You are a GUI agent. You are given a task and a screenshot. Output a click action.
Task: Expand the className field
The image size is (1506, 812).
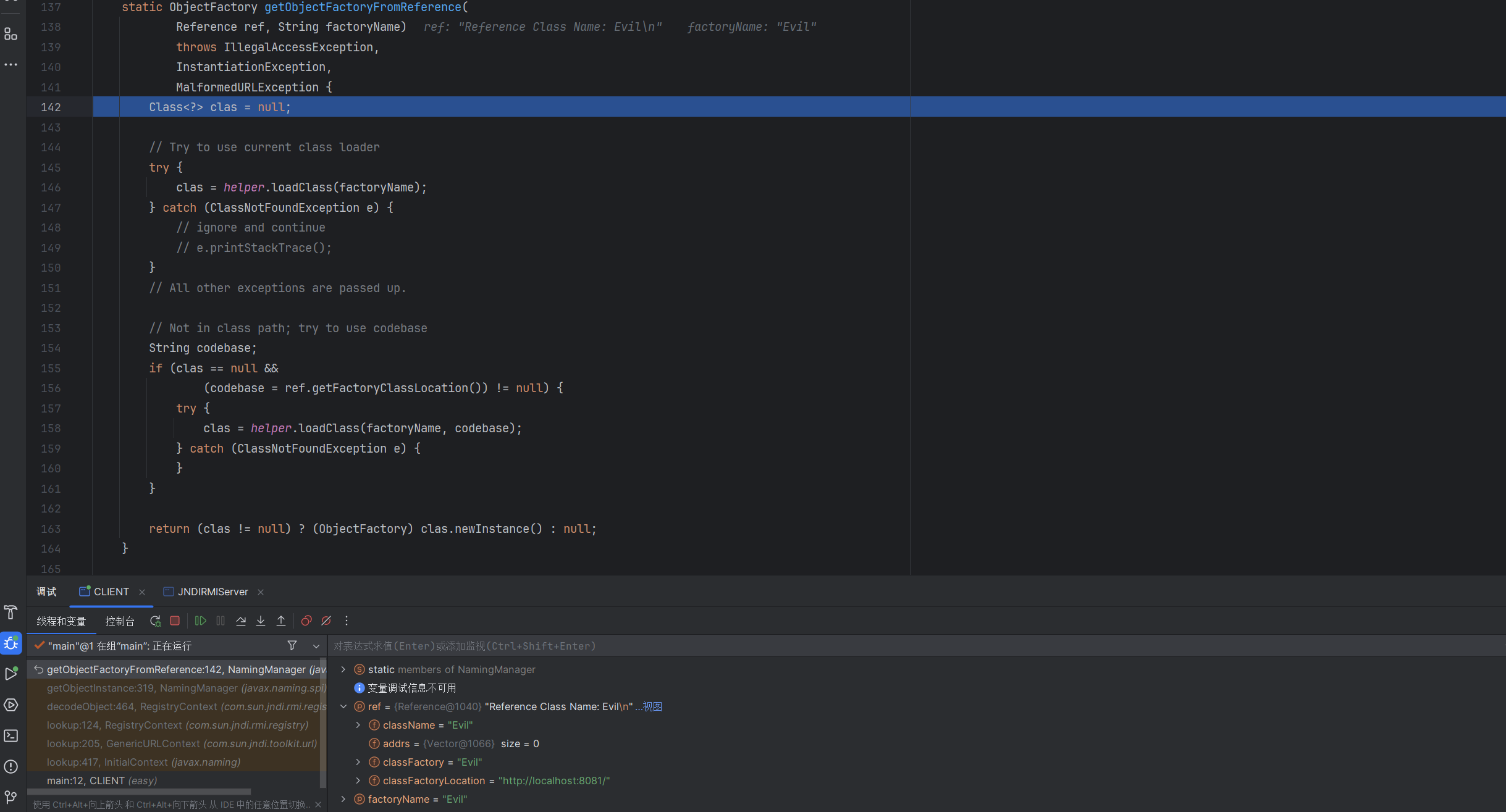[358, 725]
